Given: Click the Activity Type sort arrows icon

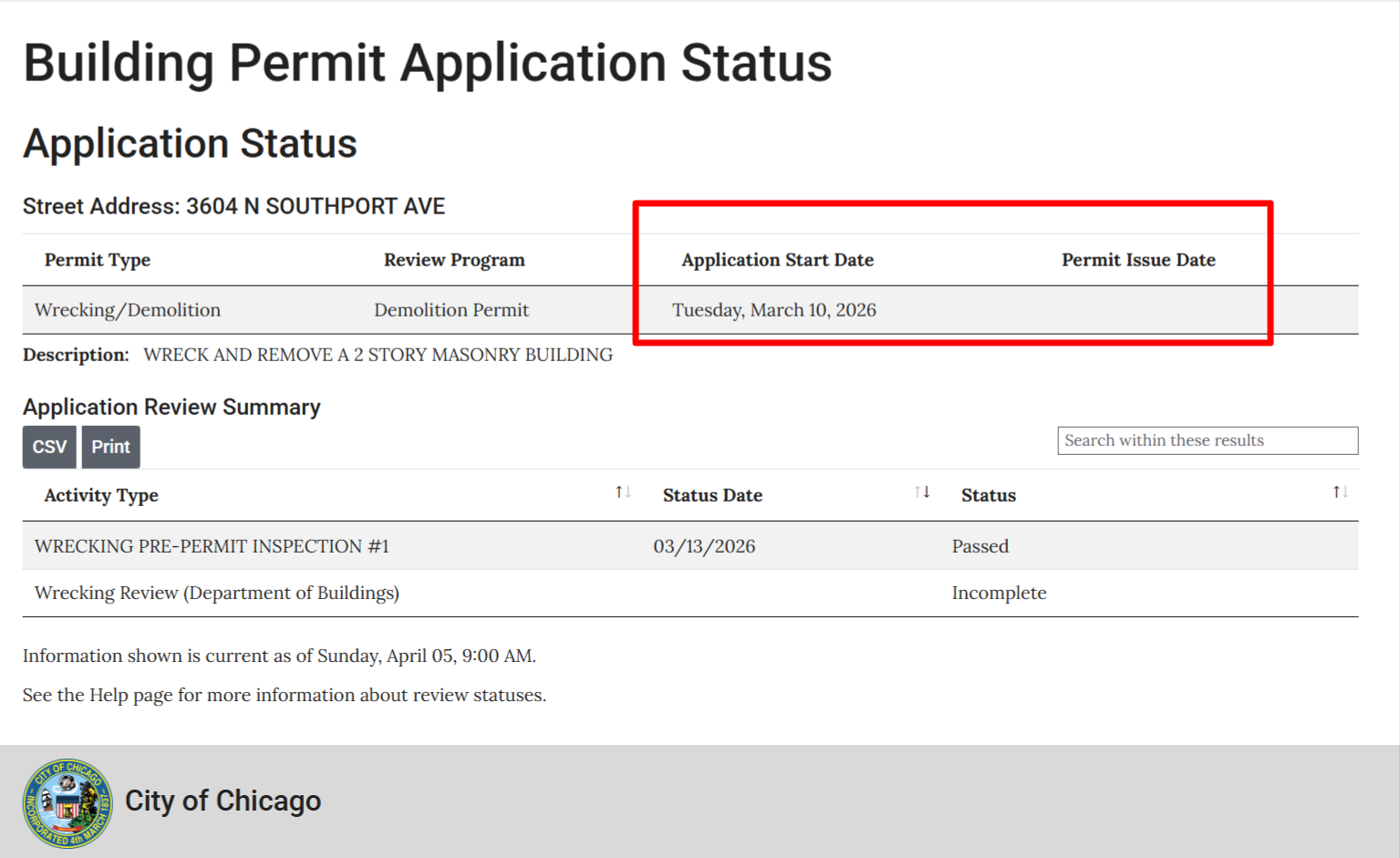Looking at the screenshot, I should click(623, 492).
